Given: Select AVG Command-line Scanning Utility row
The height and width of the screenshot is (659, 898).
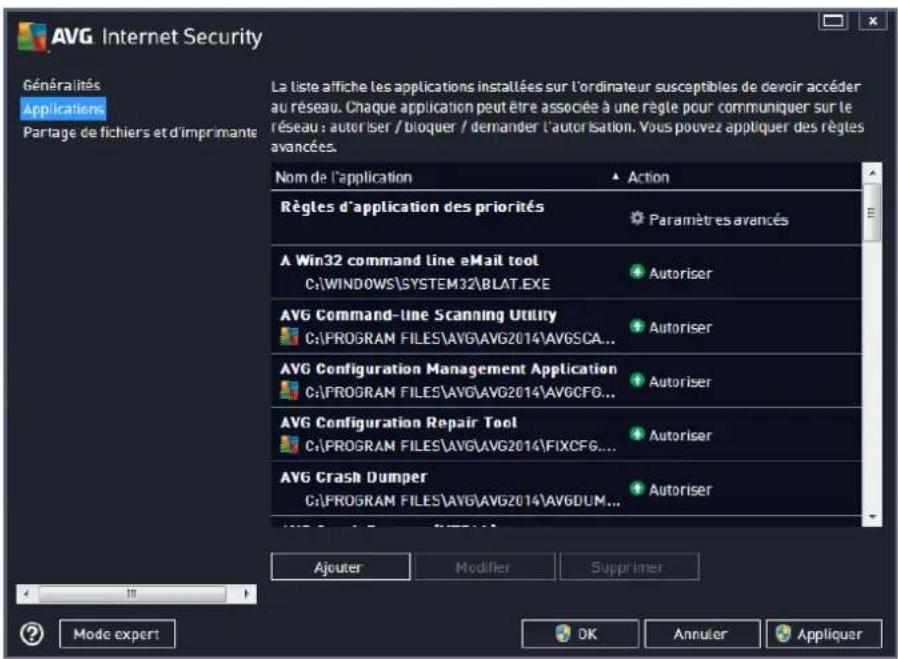Looking at the screenshot, I should (566, 327).
